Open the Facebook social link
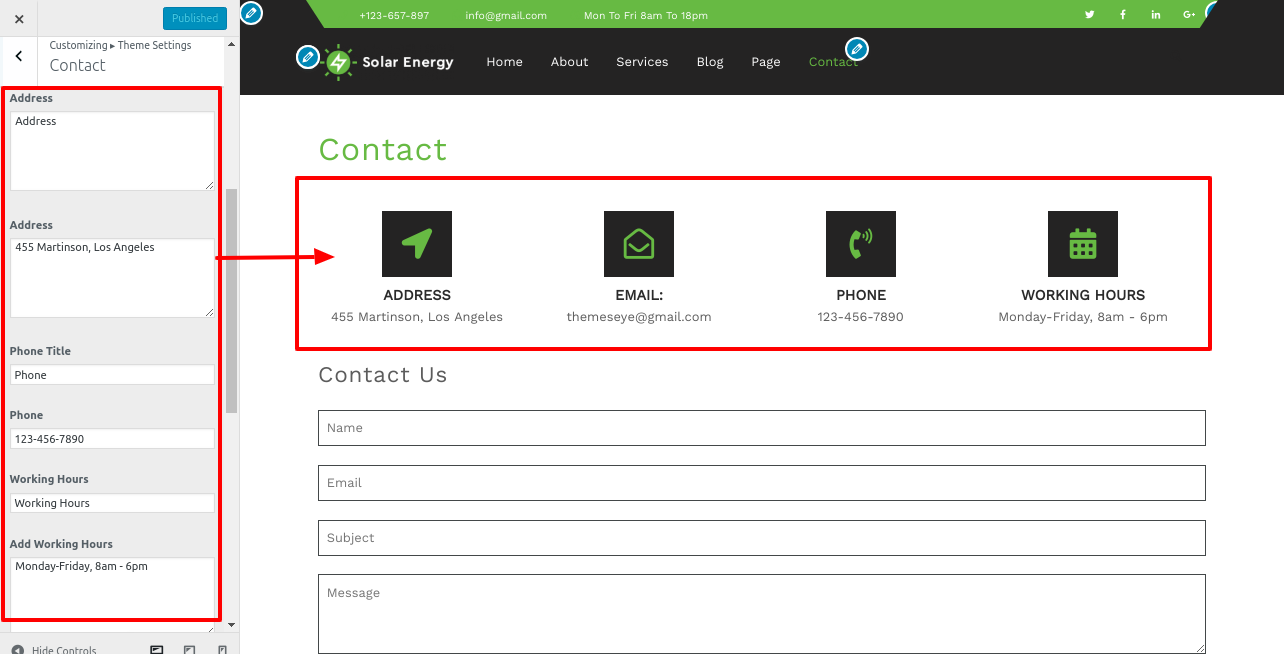Screen dimensions: 1284x654 pyautogui.click(x=1123, y=15)
